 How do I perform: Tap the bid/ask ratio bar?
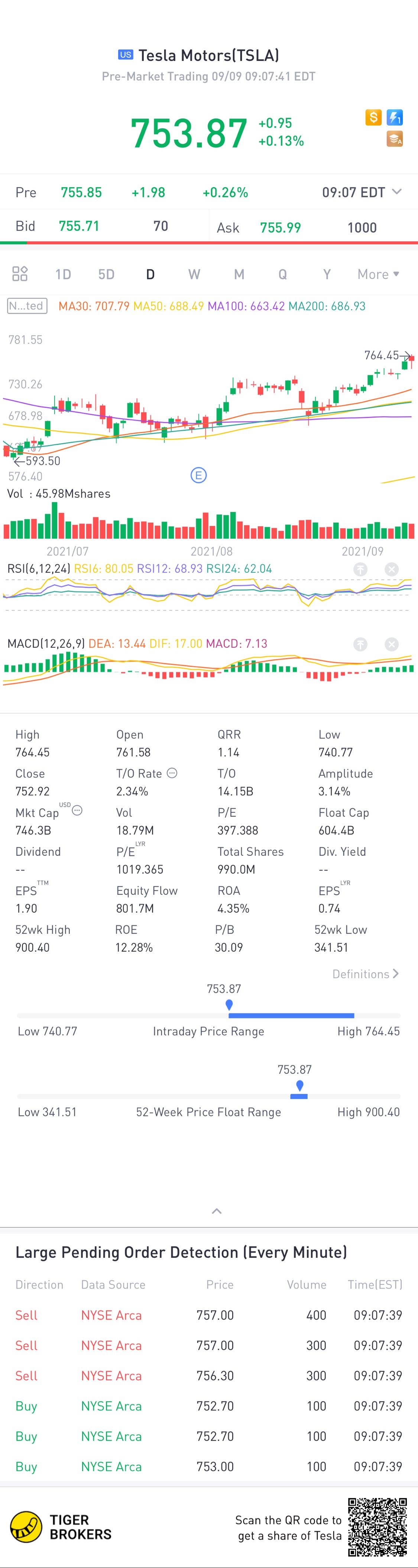[209, 243]
